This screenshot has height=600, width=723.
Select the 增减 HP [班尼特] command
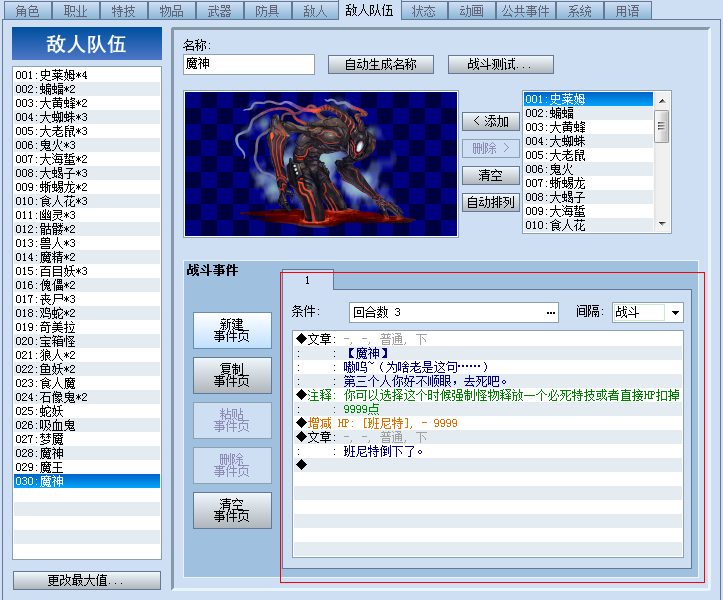[488, 423]
